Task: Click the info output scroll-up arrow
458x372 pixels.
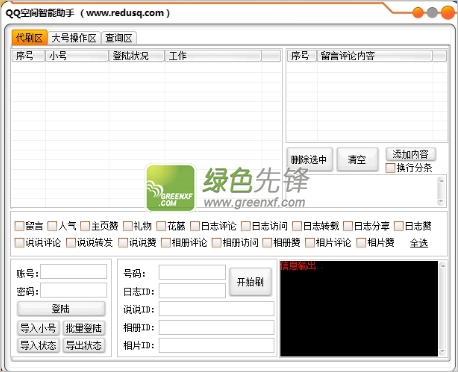Action: (x=443, y=266)
